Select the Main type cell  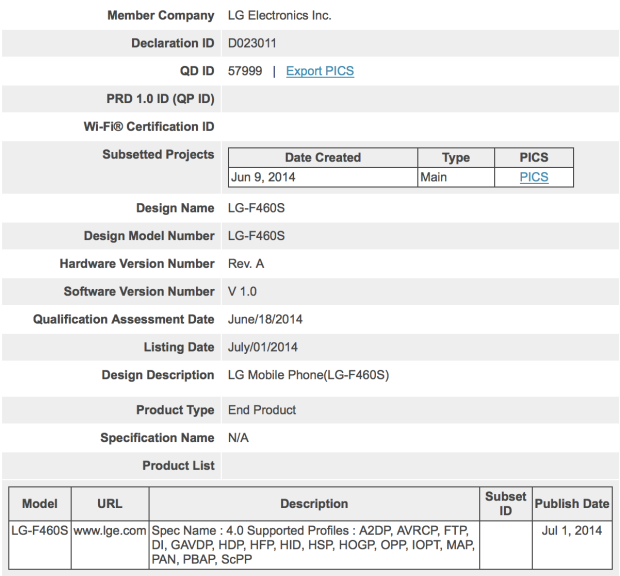[456, 177]
